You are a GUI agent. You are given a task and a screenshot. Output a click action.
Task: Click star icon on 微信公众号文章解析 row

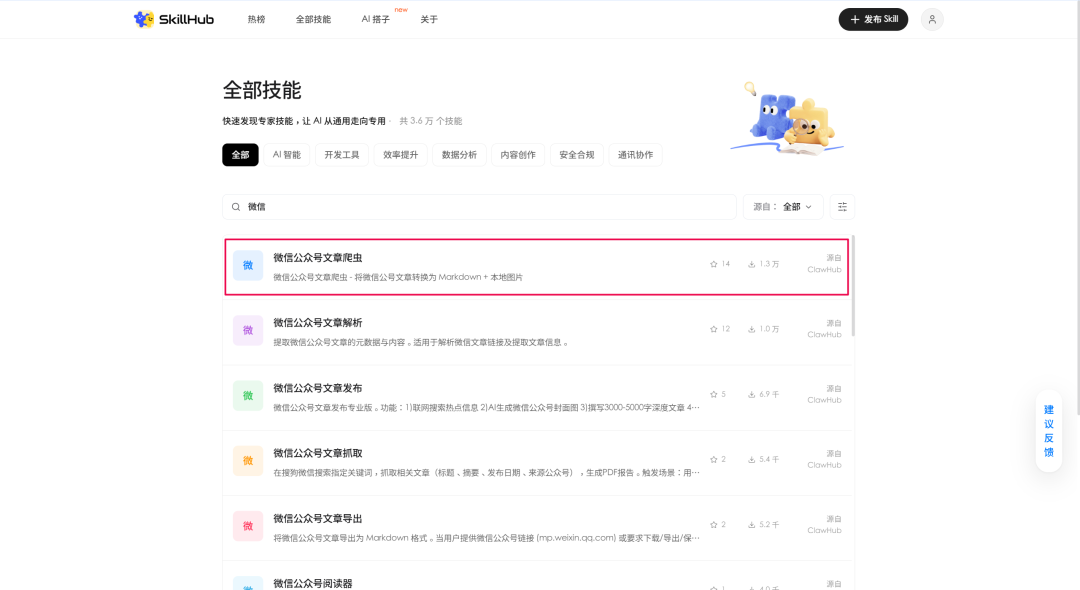pos(714,329)
